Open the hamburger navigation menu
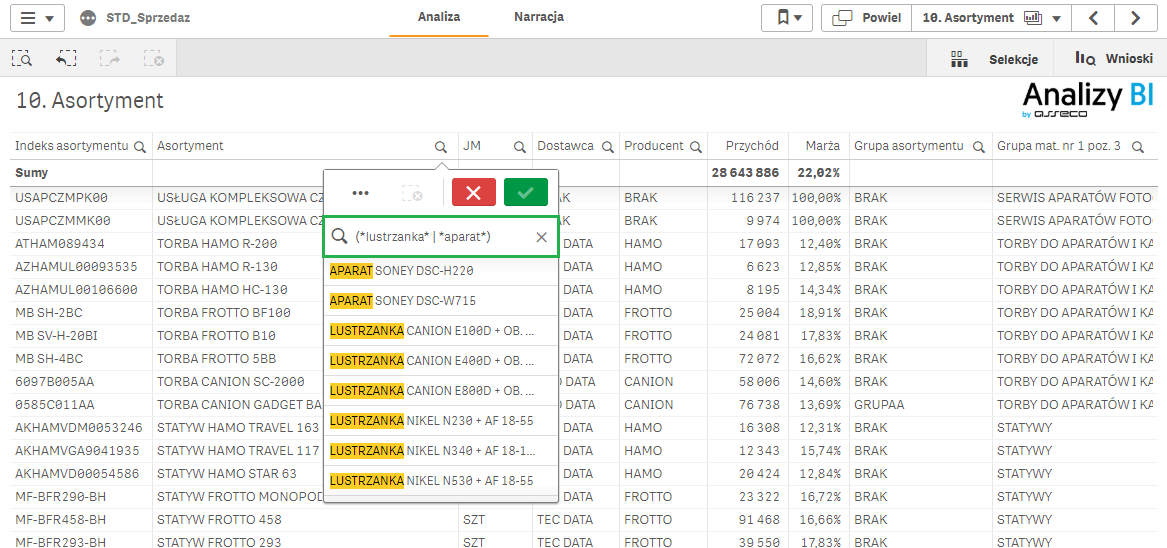Screen dimensions: 1167x548 point(37,18)
